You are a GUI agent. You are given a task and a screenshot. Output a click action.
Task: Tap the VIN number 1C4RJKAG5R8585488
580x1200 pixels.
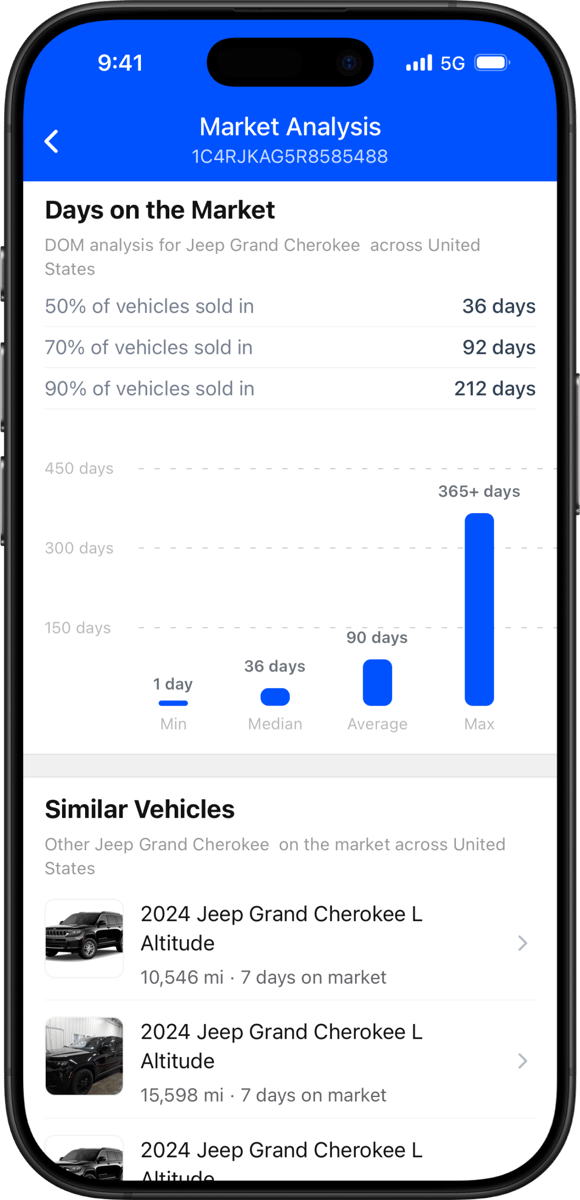290,156
